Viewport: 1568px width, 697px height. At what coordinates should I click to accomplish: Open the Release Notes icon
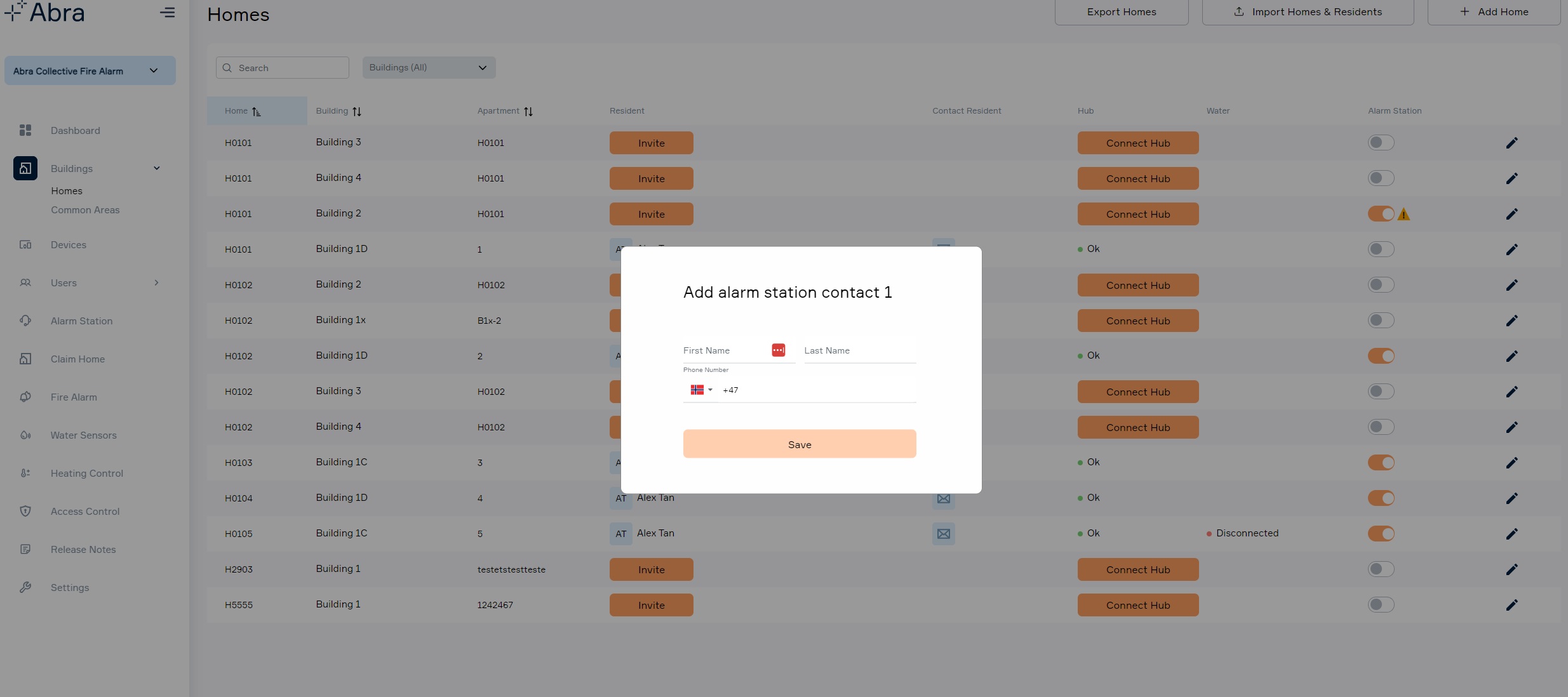click(x=25, y=549)
